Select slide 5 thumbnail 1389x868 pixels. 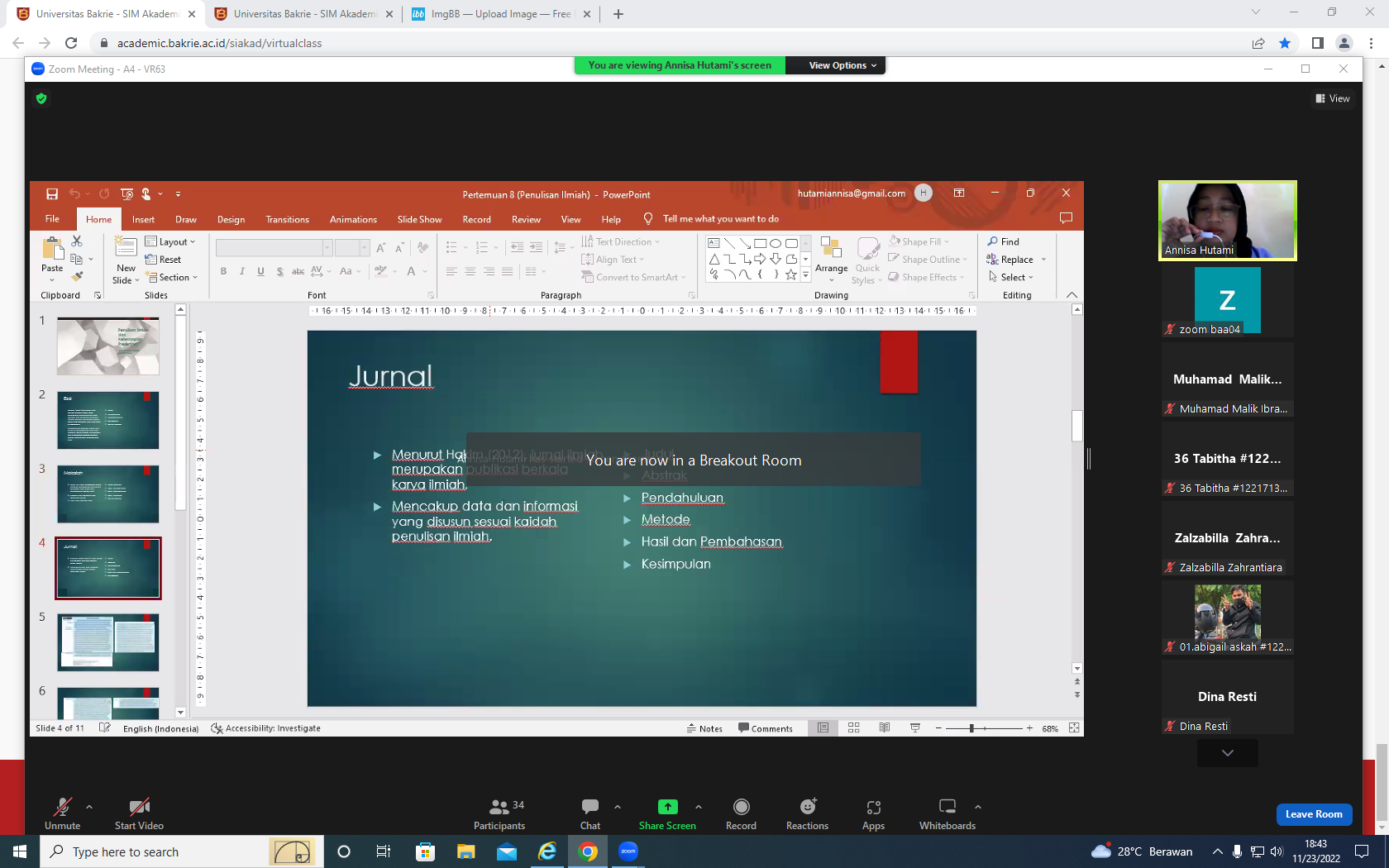tap(108, 642)
